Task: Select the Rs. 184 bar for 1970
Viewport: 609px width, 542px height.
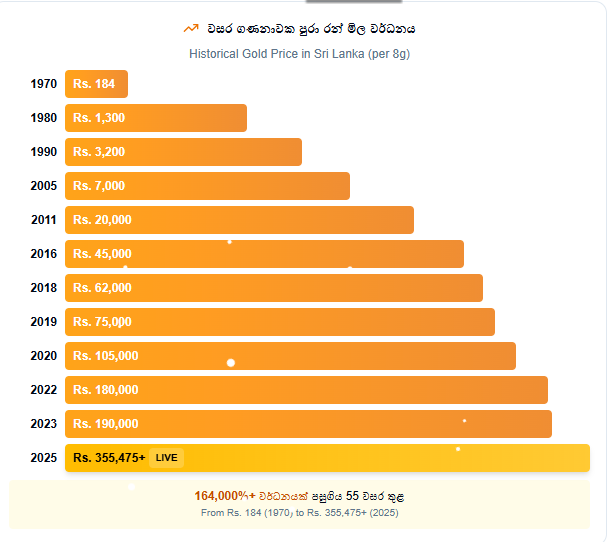Action: tap(96, 84)
